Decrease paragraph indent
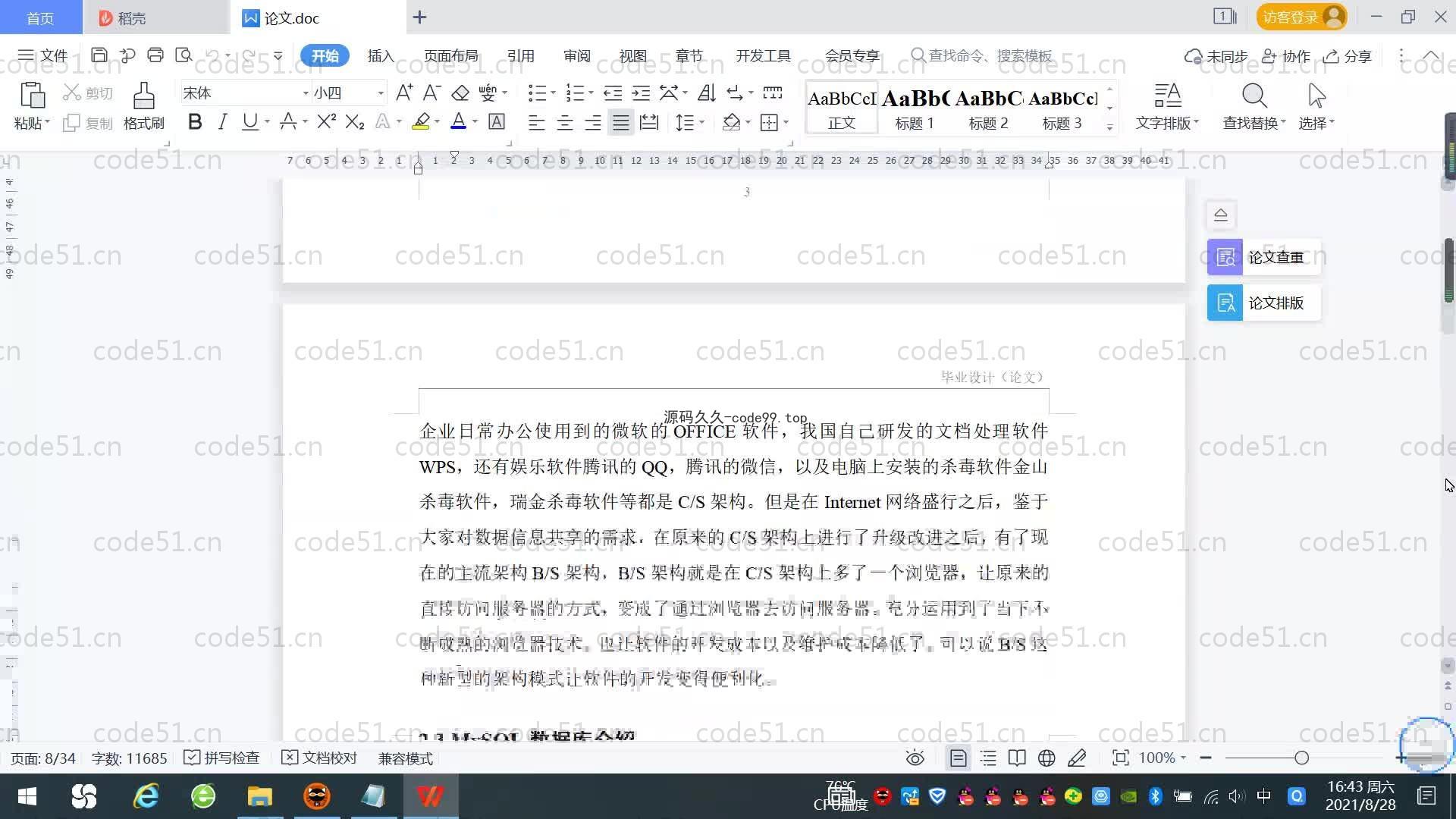1456x819 pixels. [x=613, y=93]
